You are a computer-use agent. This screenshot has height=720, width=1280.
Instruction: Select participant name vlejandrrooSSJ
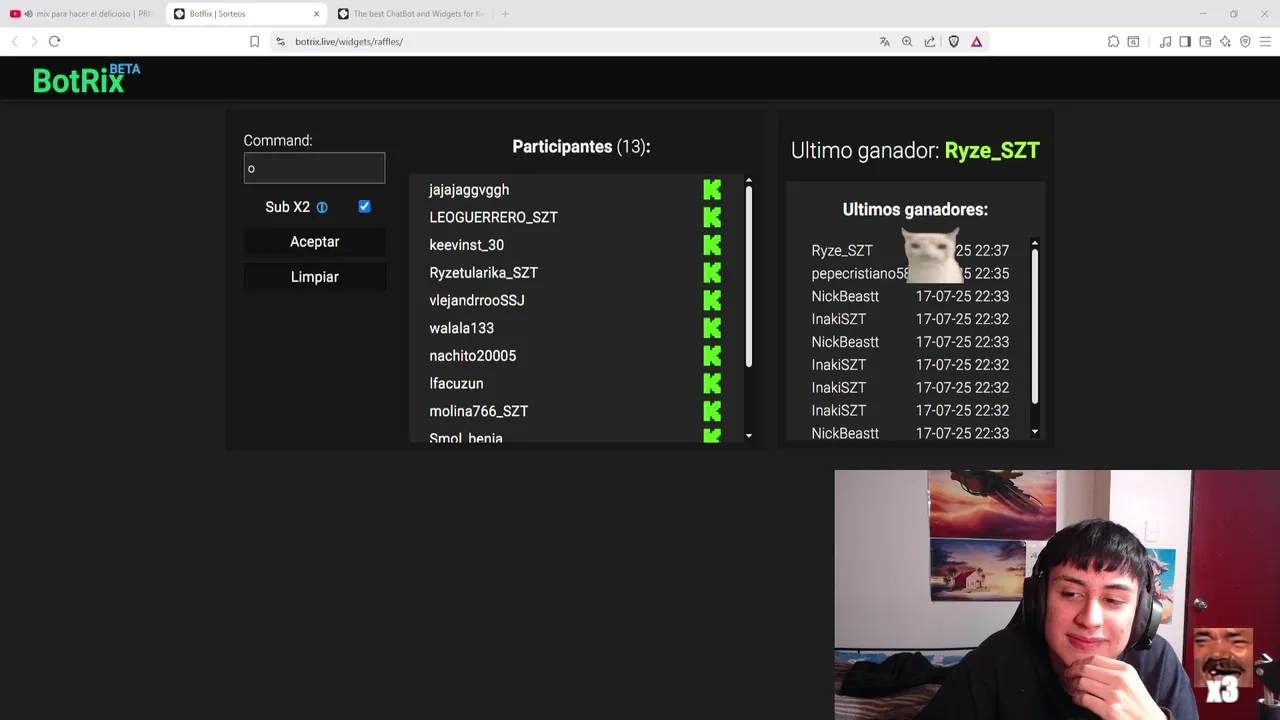pyautogui.click(x=477, y=300)
